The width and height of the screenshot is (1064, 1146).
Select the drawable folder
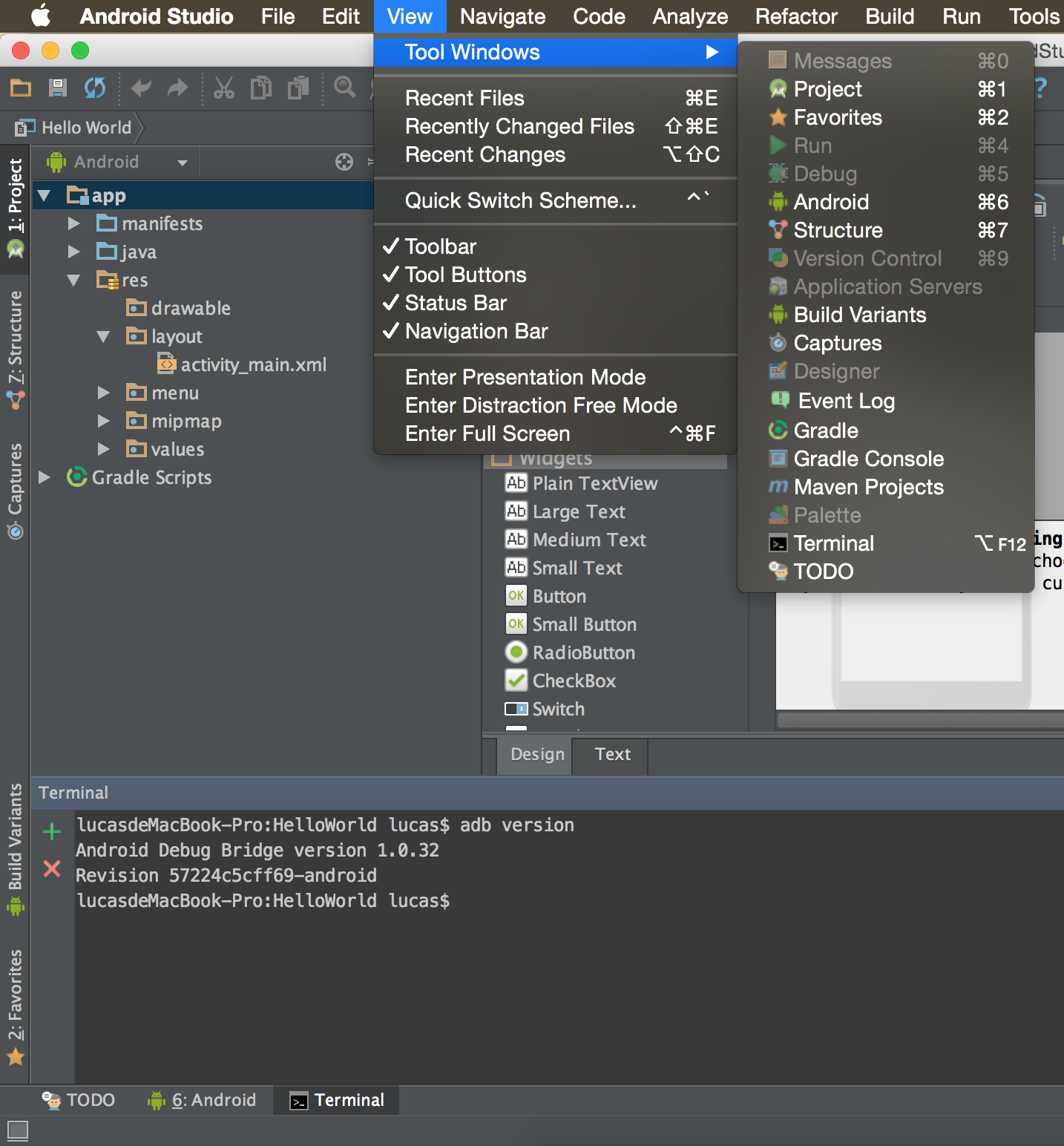[179, 308]
